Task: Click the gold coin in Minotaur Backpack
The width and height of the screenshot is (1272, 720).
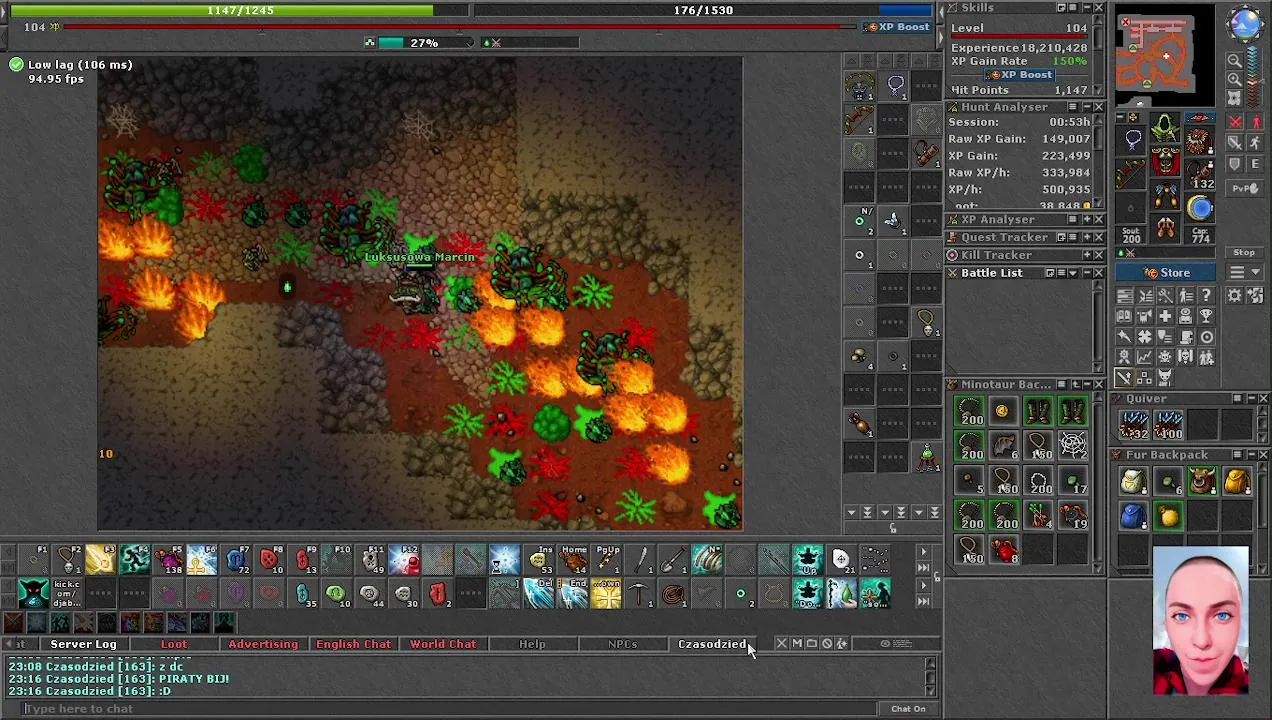Action: 1003,411
